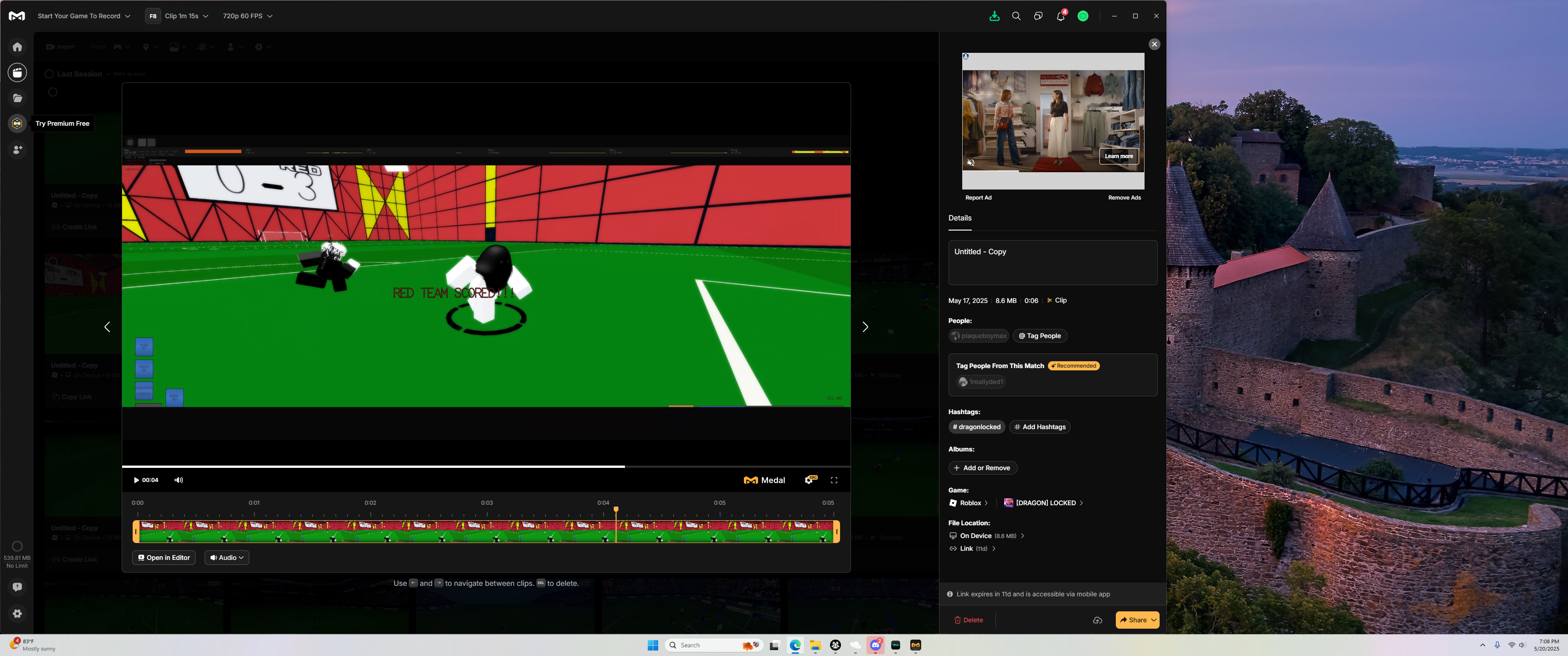Click Remove Ads link
The width and height of the screenshot is (1568, 656).
pyautogui.click(x=1124, y=198)
